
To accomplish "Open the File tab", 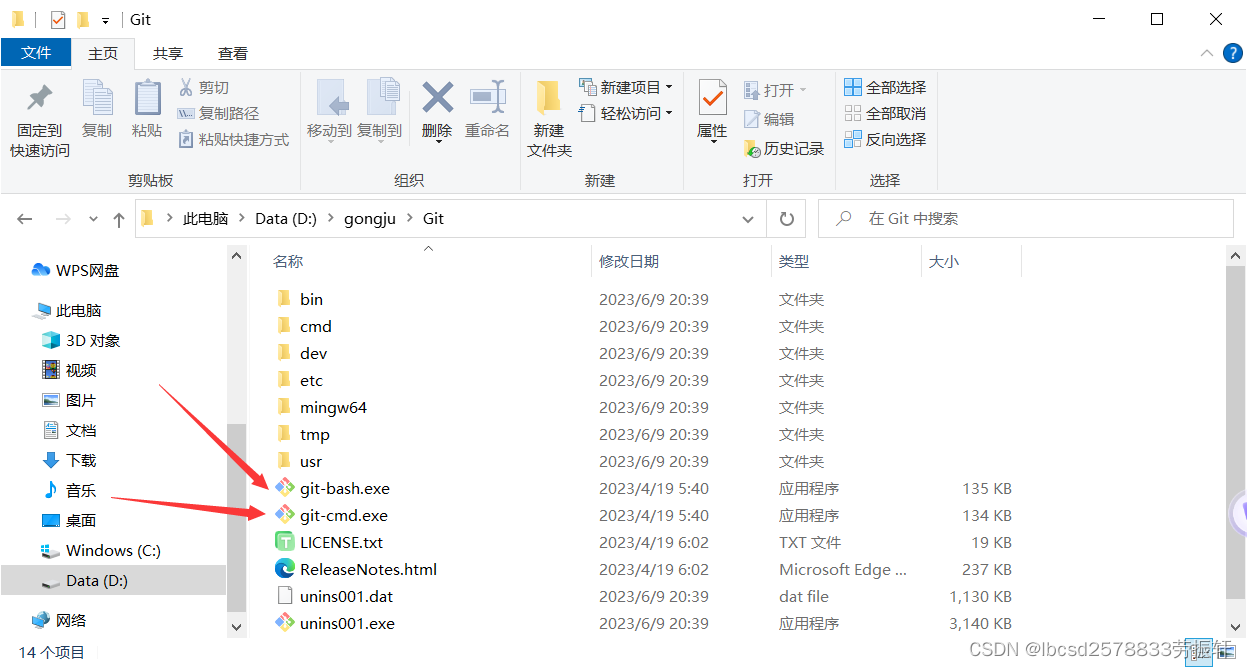I will point(36,53).
